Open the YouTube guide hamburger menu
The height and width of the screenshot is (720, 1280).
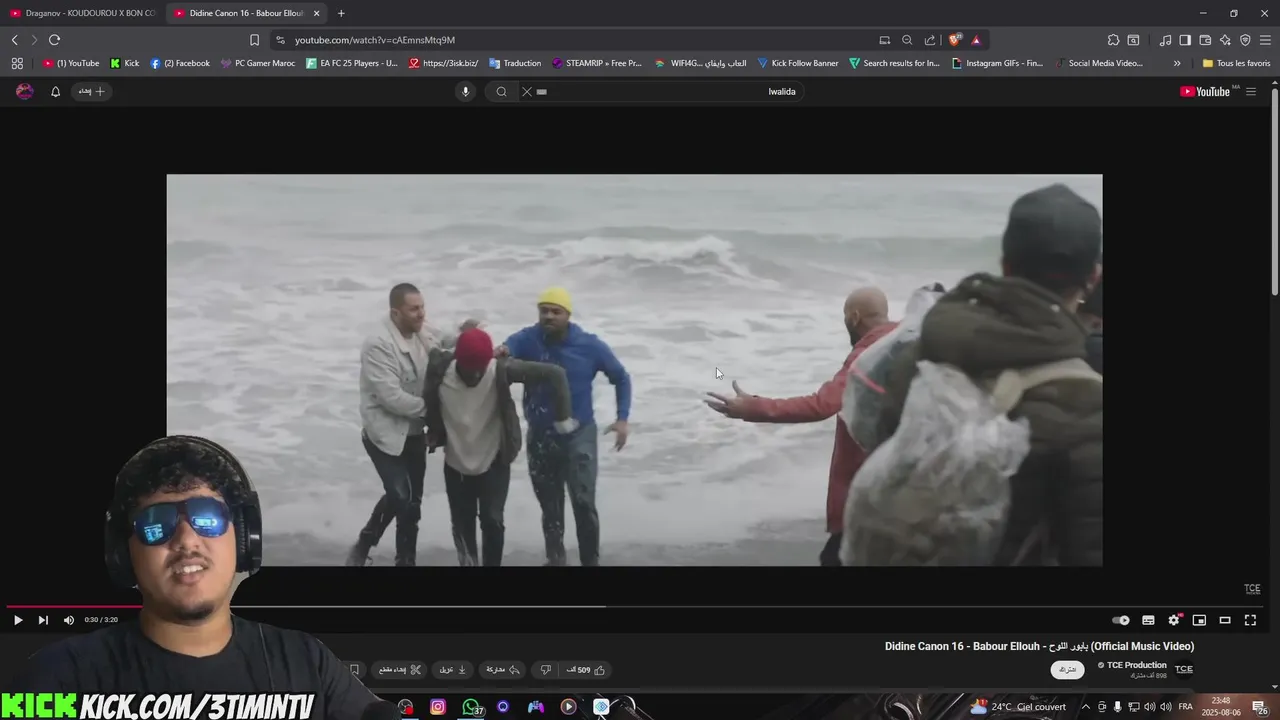tap(1251, 91)
